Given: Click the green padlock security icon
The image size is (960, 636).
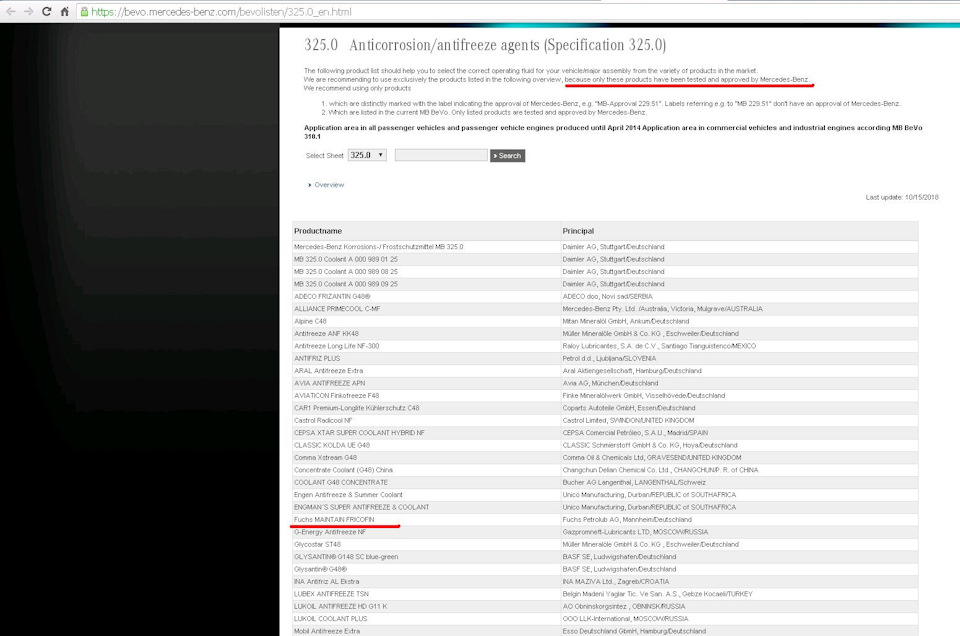Looking at the screenshot, I should [84, 12].
